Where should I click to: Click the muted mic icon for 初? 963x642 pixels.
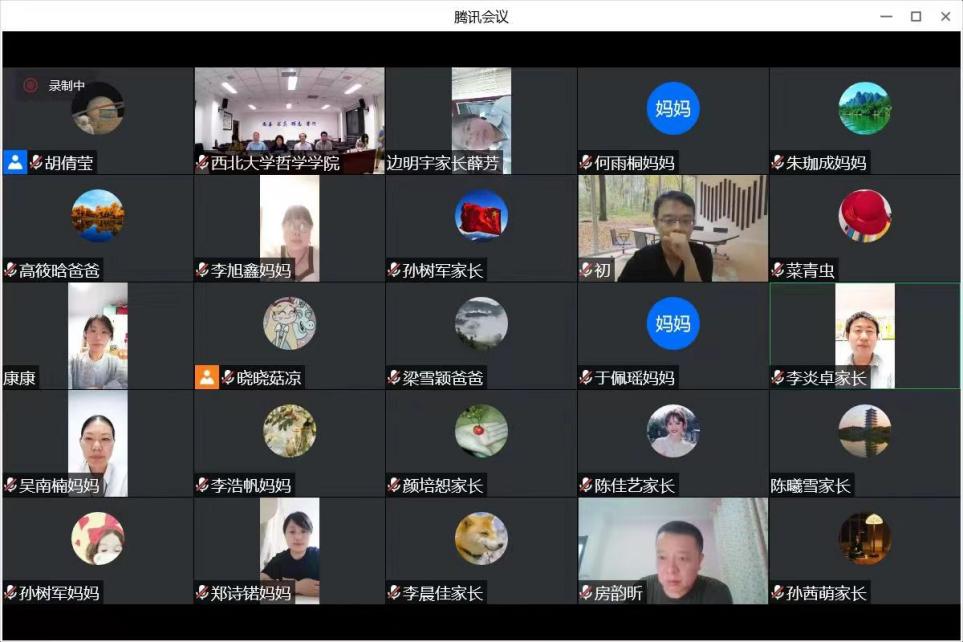586,270
